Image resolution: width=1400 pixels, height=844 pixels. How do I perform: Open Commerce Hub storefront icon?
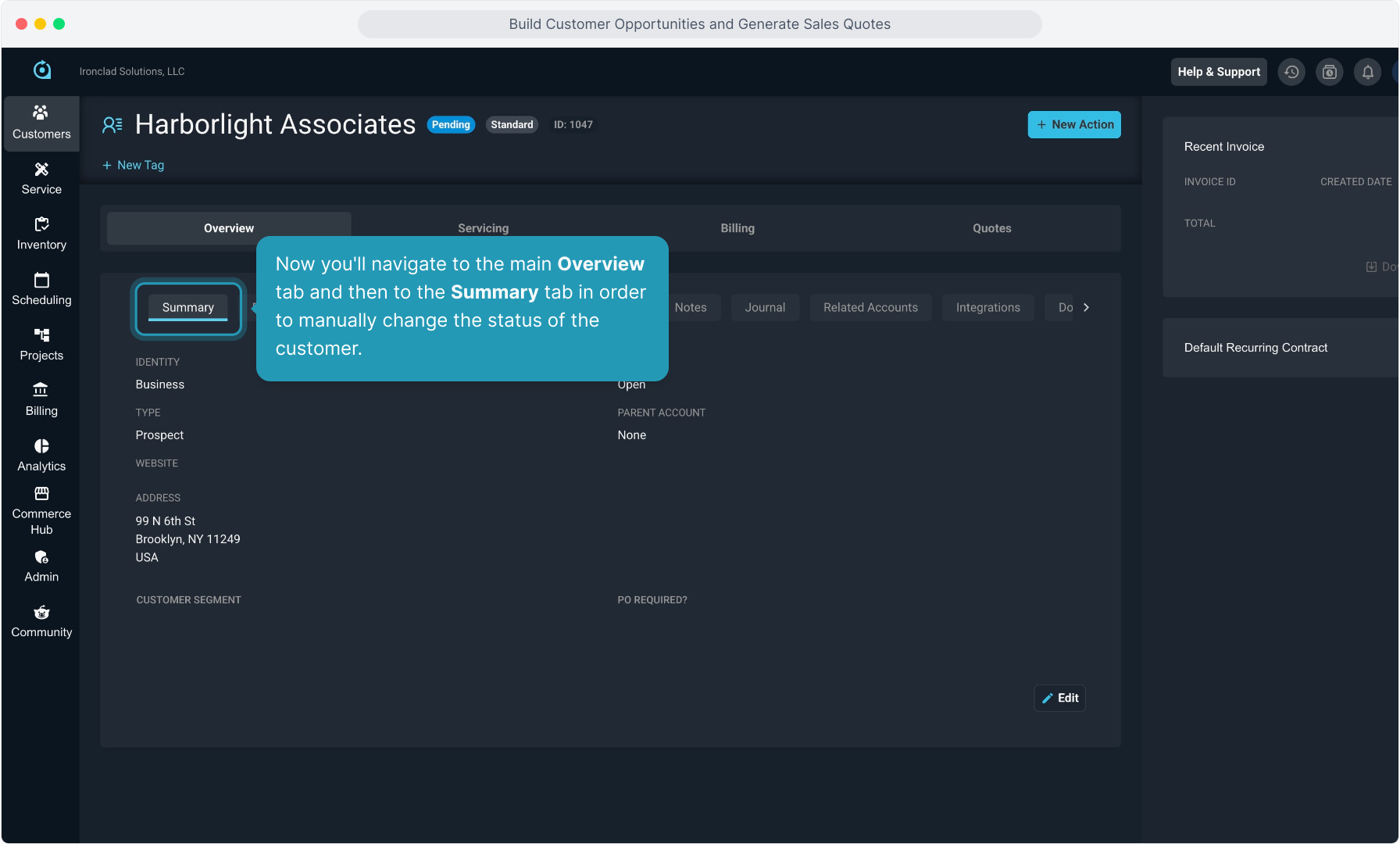(x=41, y=494)
